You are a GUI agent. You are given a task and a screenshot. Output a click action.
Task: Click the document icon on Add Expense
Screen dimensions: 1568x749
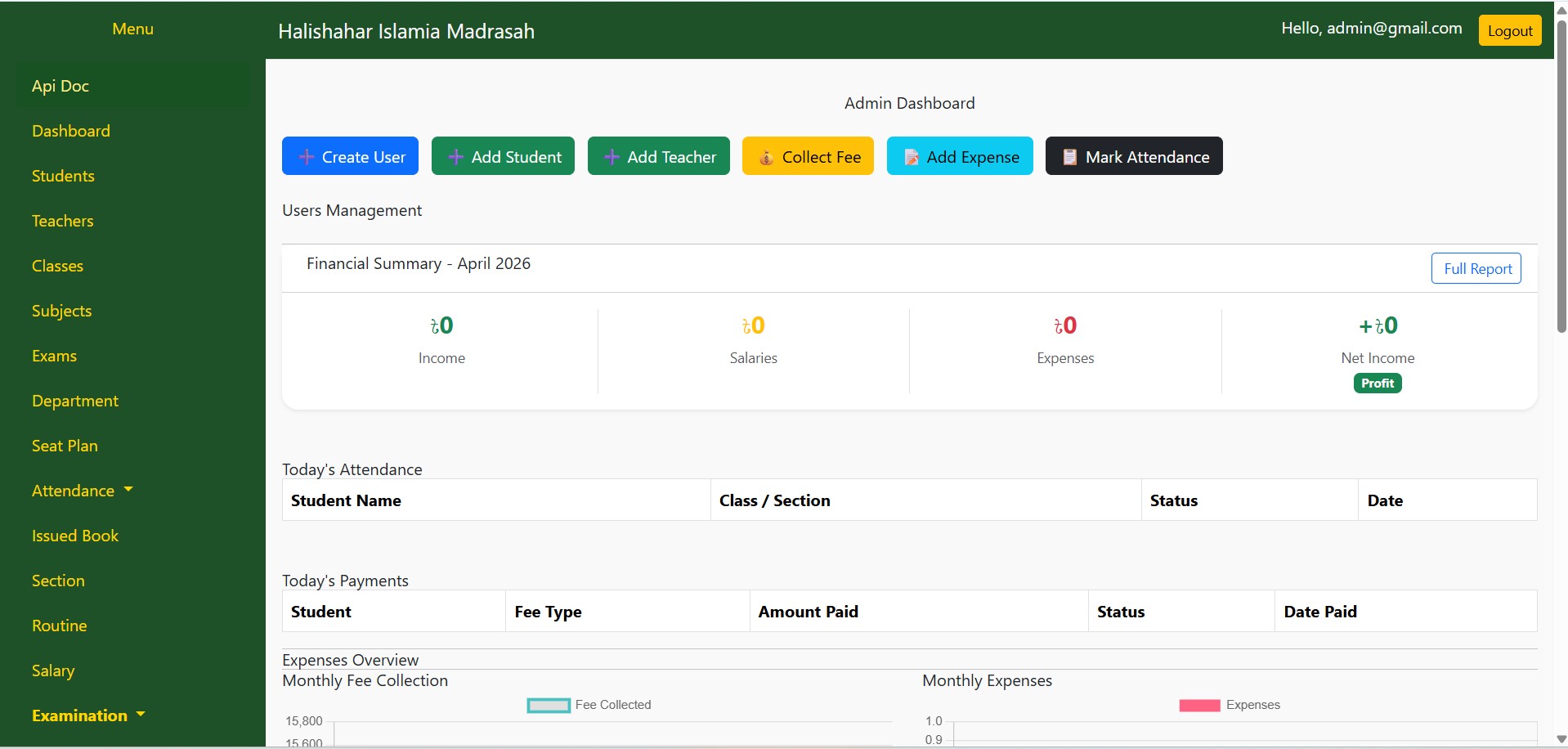(x=911, y=157)
